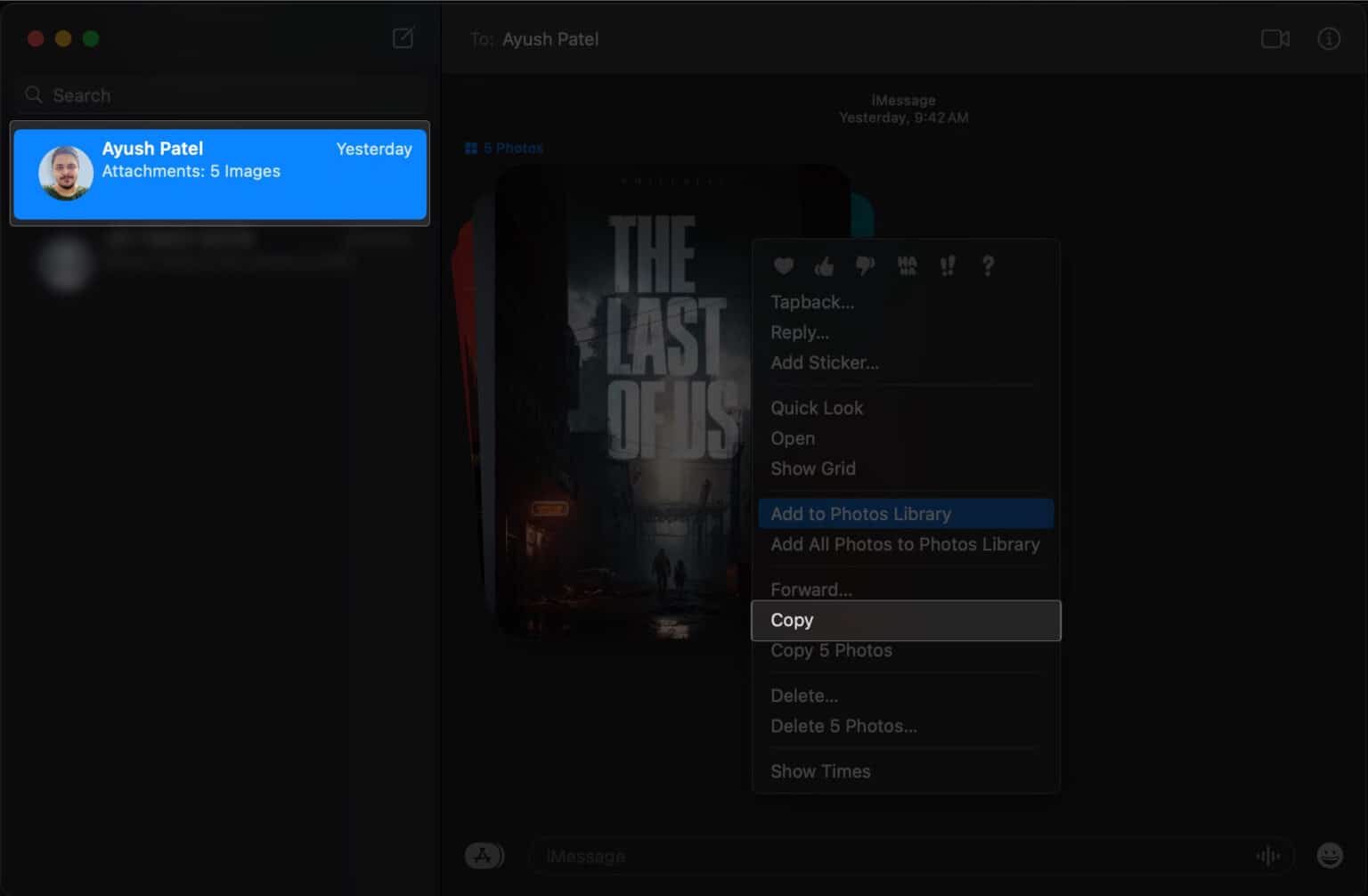This screenshot has width=1368, height=896.
Task: Open Show Grid from the context menu
Action: 813,468
